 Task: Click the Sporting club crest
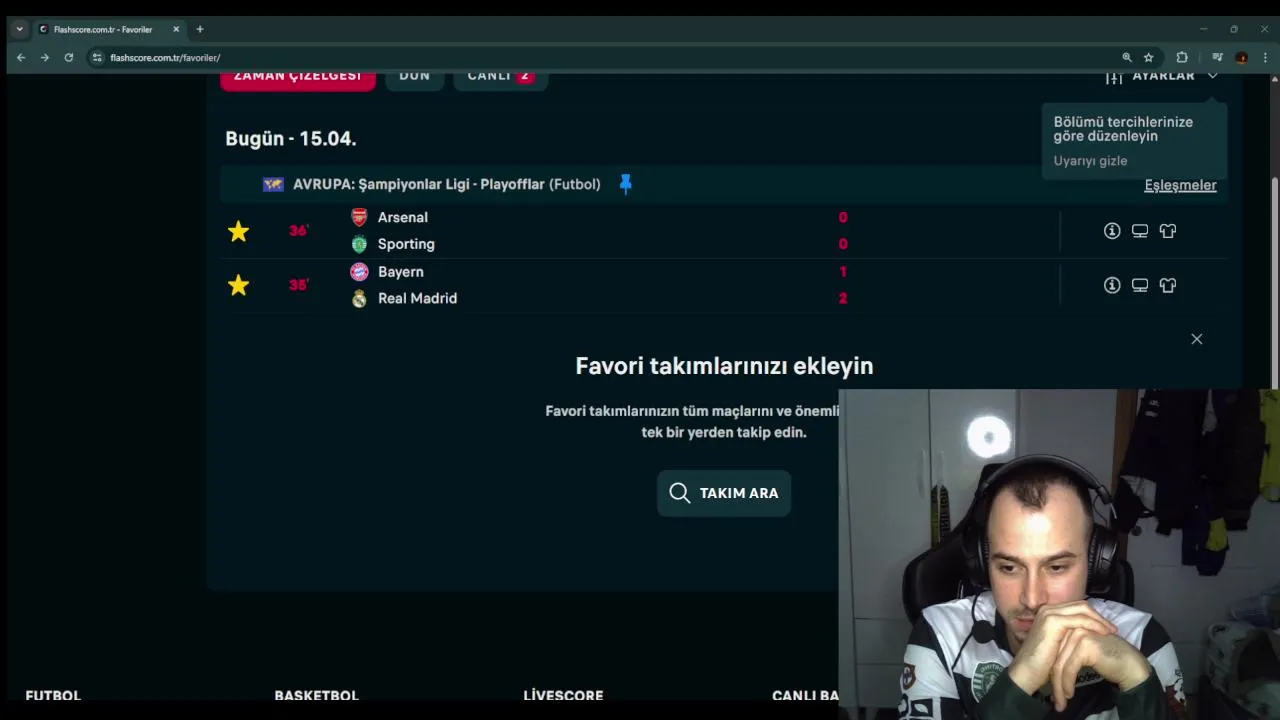point(359,244)
